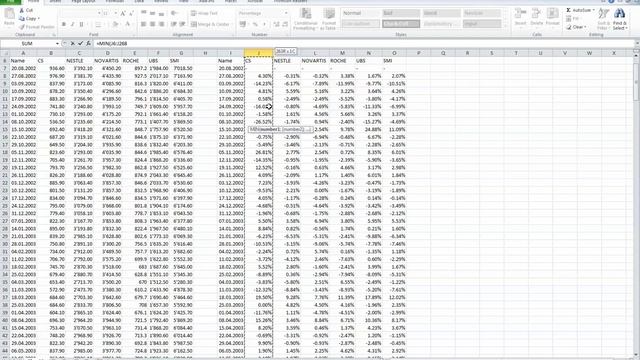This screenshot has width=640, height=360.
Task: Cancel the formula entry with the X
Action: click(72, 43)
